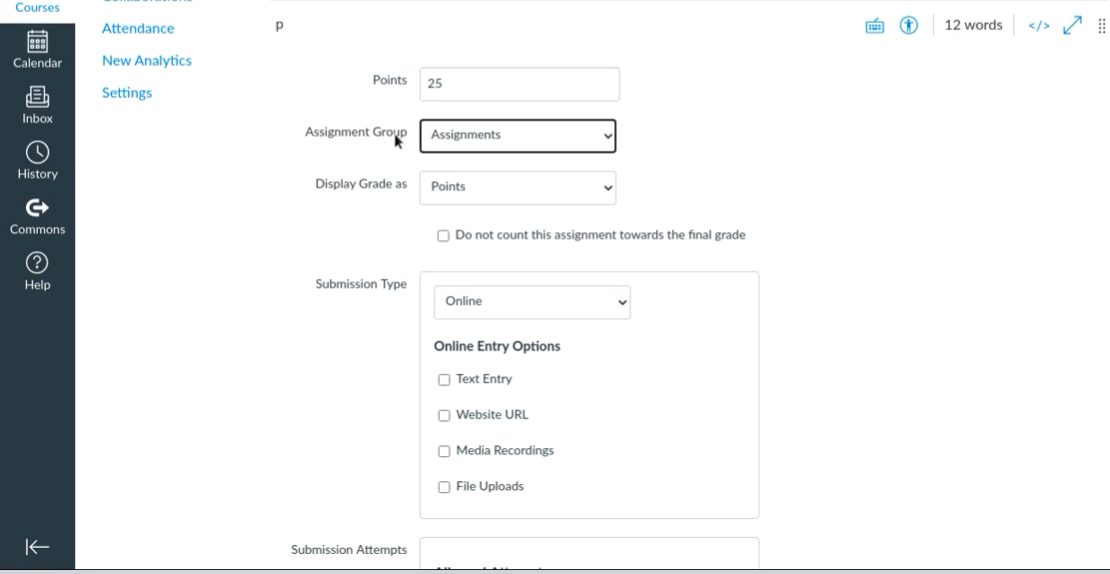Collapse the global navigation sidebar
The height and width of the screenshot is (574, 1110).
tap(37, 546)
